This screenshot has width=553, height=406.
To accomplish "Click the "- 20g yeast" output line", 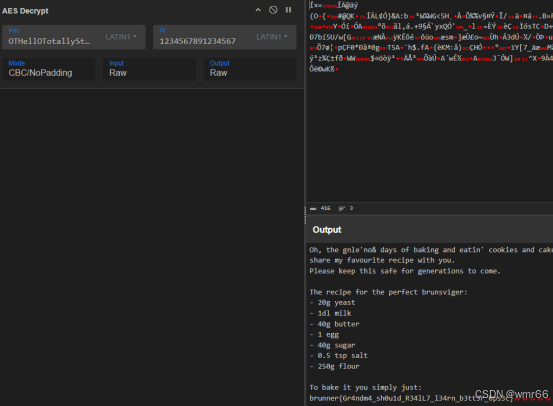I will point(332,303).
